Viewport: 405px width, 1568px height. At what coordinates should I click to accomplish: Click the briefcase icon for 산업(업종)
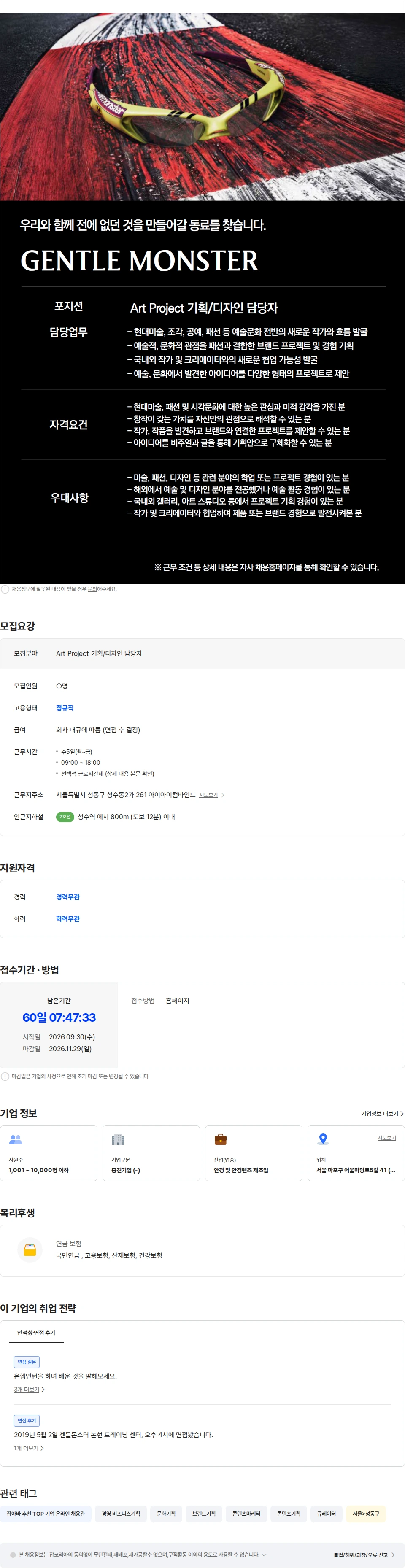(x=221, y=1139)
